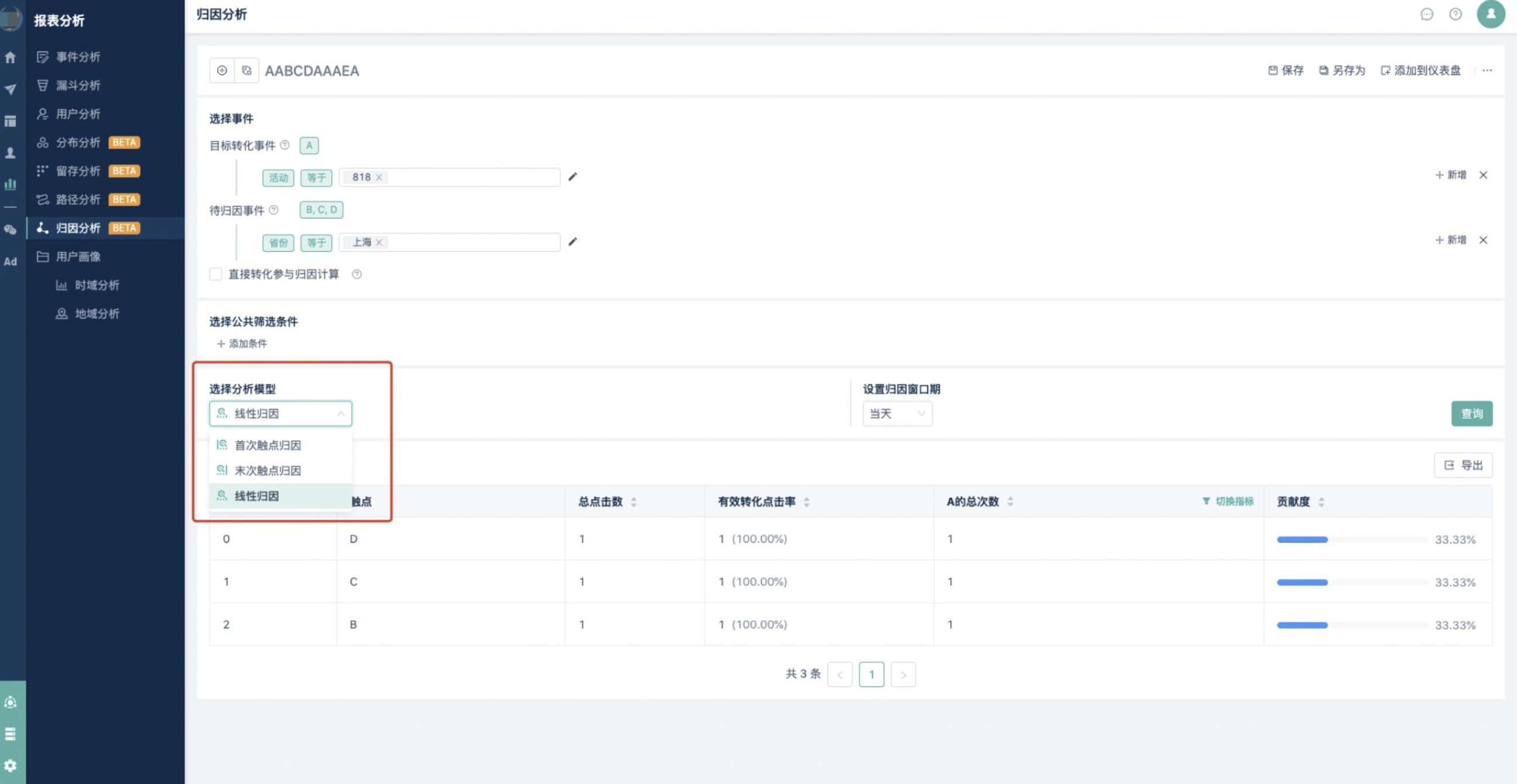Open the chat message icon in top bar
This screenshot has width=1517, height=784.
[1426, 14]
